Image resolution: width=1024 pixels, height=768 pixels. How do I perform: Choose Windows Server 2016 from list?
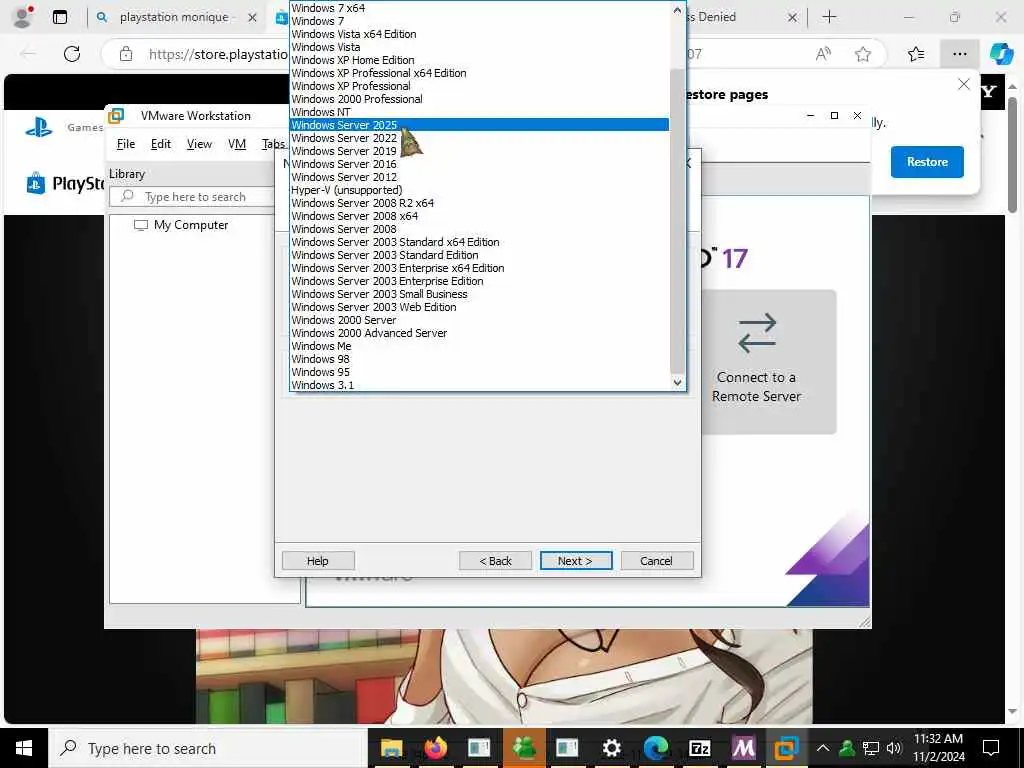pos(479,164)
